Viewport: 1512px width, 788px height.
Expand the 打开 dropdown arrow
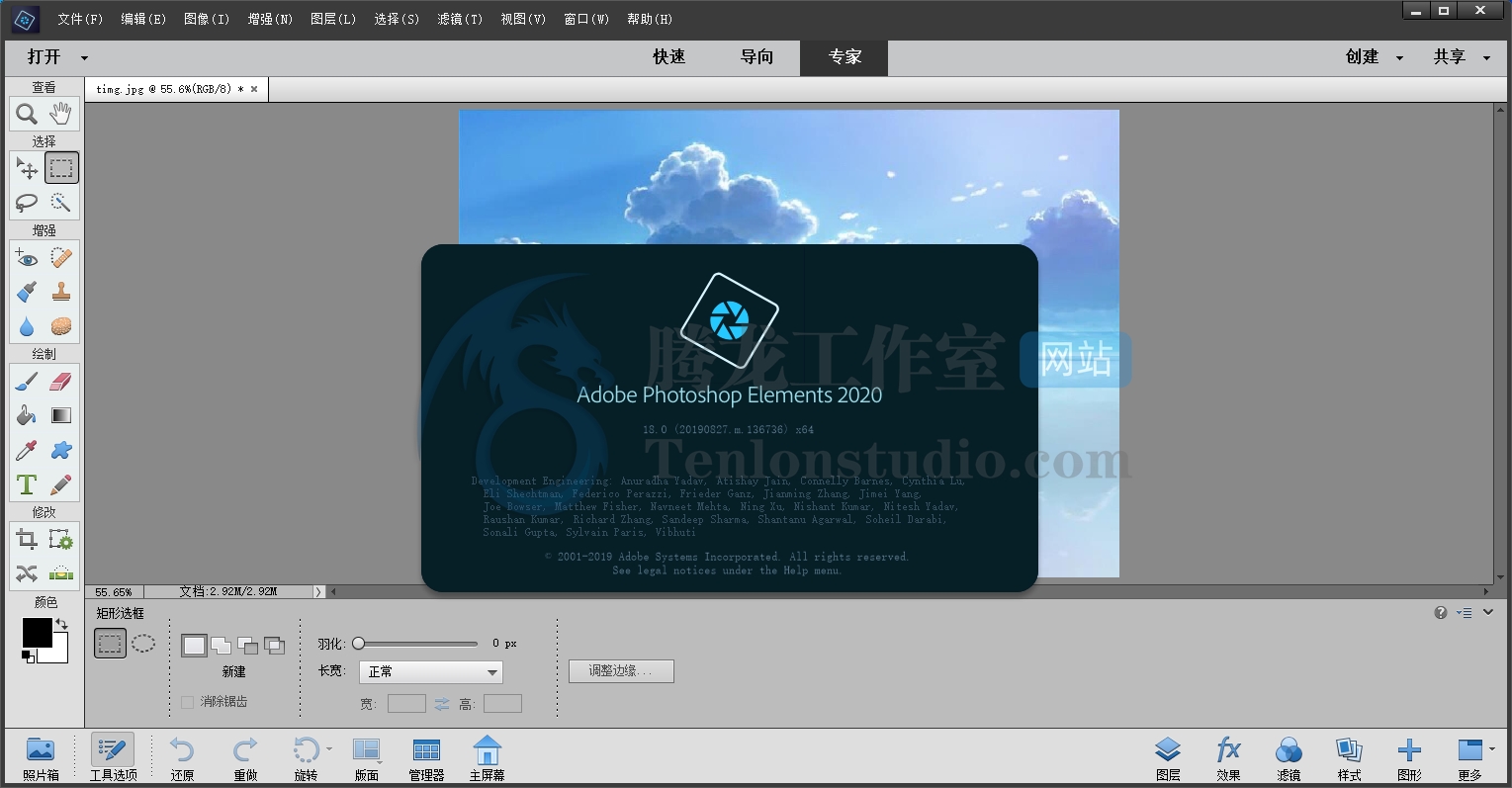[x=84, y=58]
